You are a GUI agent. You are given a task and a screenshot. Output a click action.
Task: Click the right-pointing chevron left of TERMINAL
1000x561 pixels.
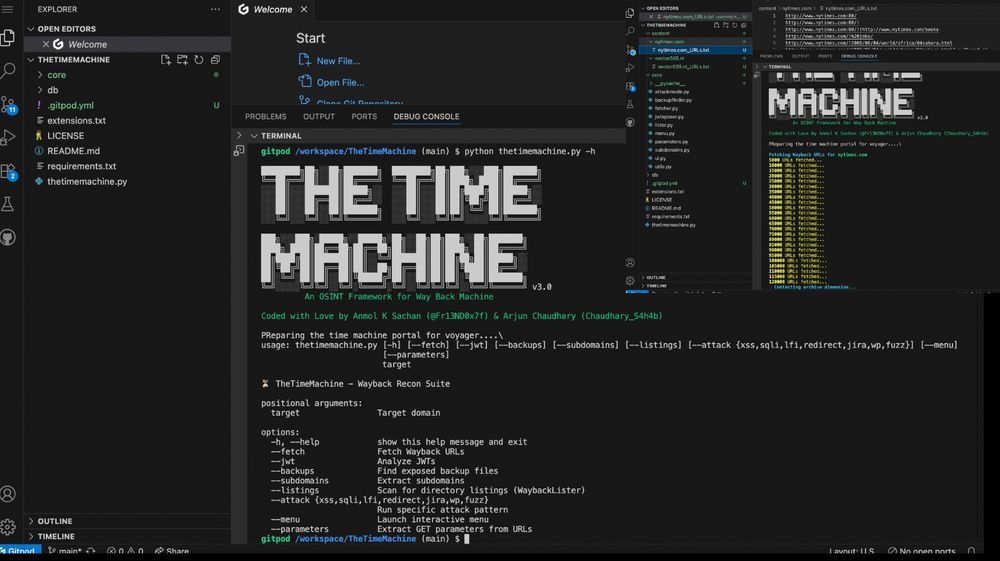tap(239, 136)
